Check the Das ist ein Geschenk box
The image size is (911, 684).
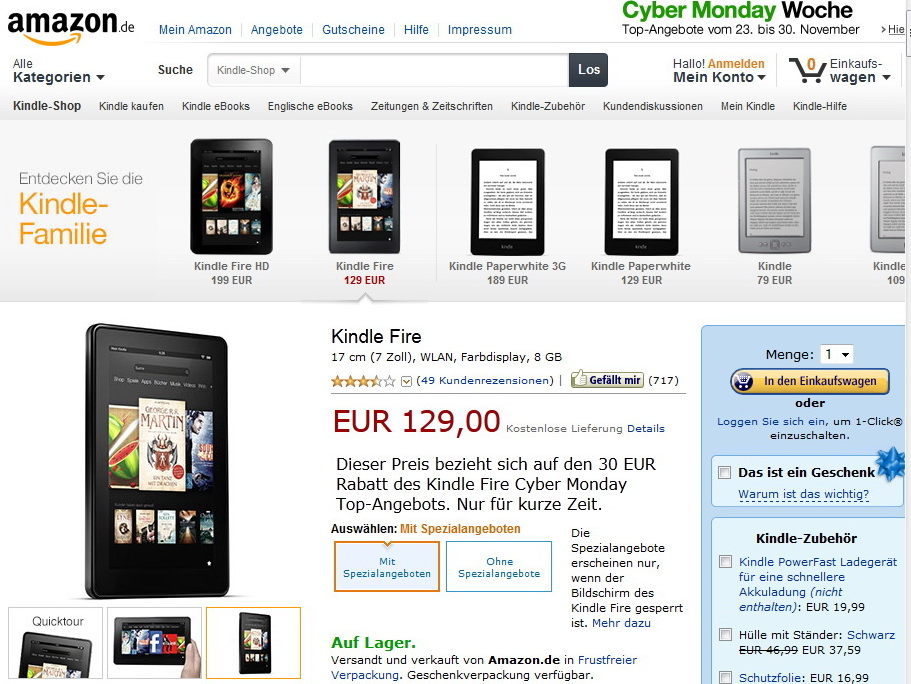click(724, 472)
